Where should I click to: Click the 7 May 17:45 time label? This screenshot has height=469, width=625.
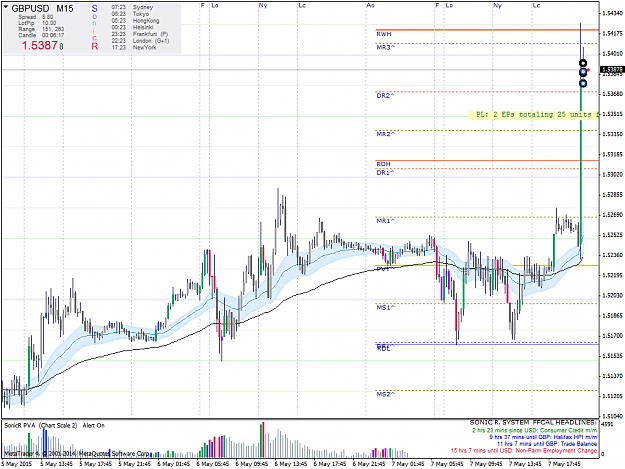[x=564, y=464]
